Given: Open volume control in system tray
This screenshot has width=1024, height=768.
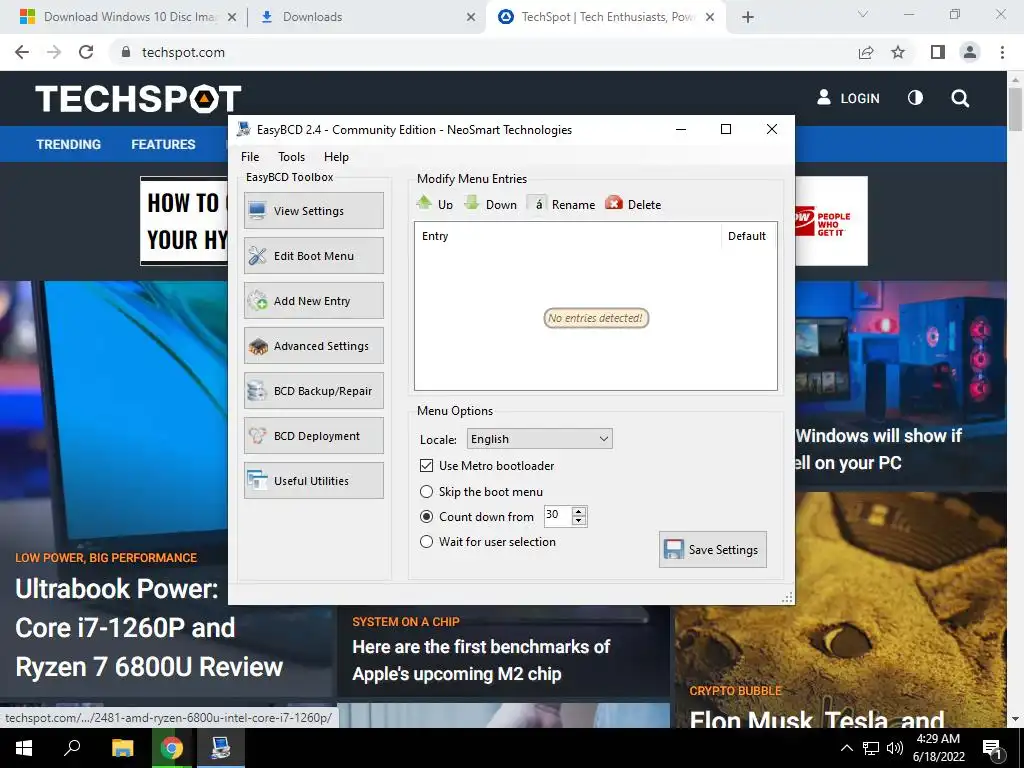Looking at the screenshot, I should pyautogui.click(x=895, y=748).
